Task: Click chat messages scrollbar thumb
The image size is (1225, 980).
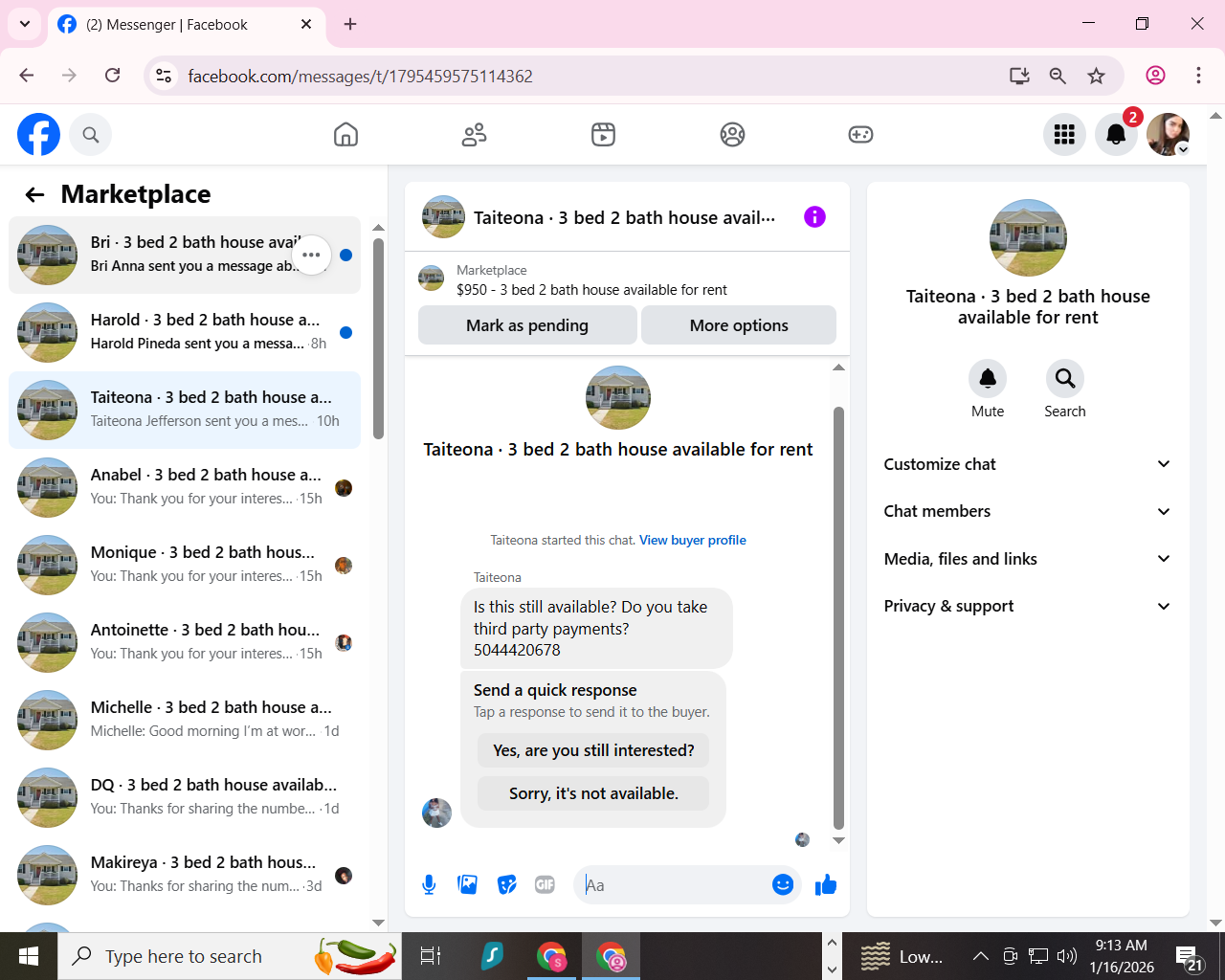Action: [x=838, y=618]
